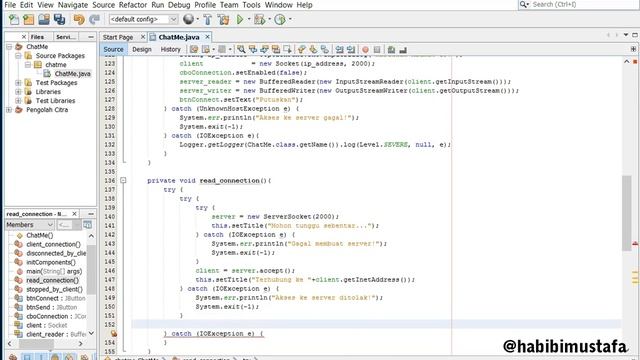Close the Start Page tab
The height and width of the screenshot is (360, 640).
point(143,37)
